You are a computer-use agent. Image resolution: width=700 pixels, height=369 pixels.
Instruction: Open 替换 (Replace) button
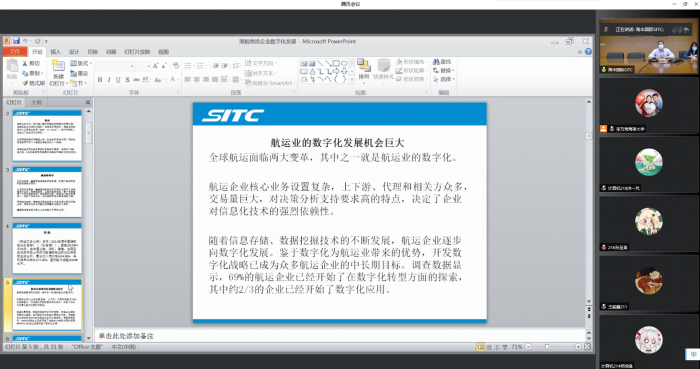443,70
